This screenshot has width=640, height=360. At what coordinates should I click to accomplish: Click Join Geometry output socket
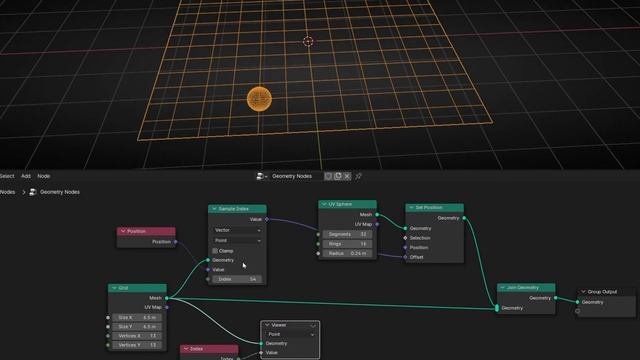[x=556, y=298]
